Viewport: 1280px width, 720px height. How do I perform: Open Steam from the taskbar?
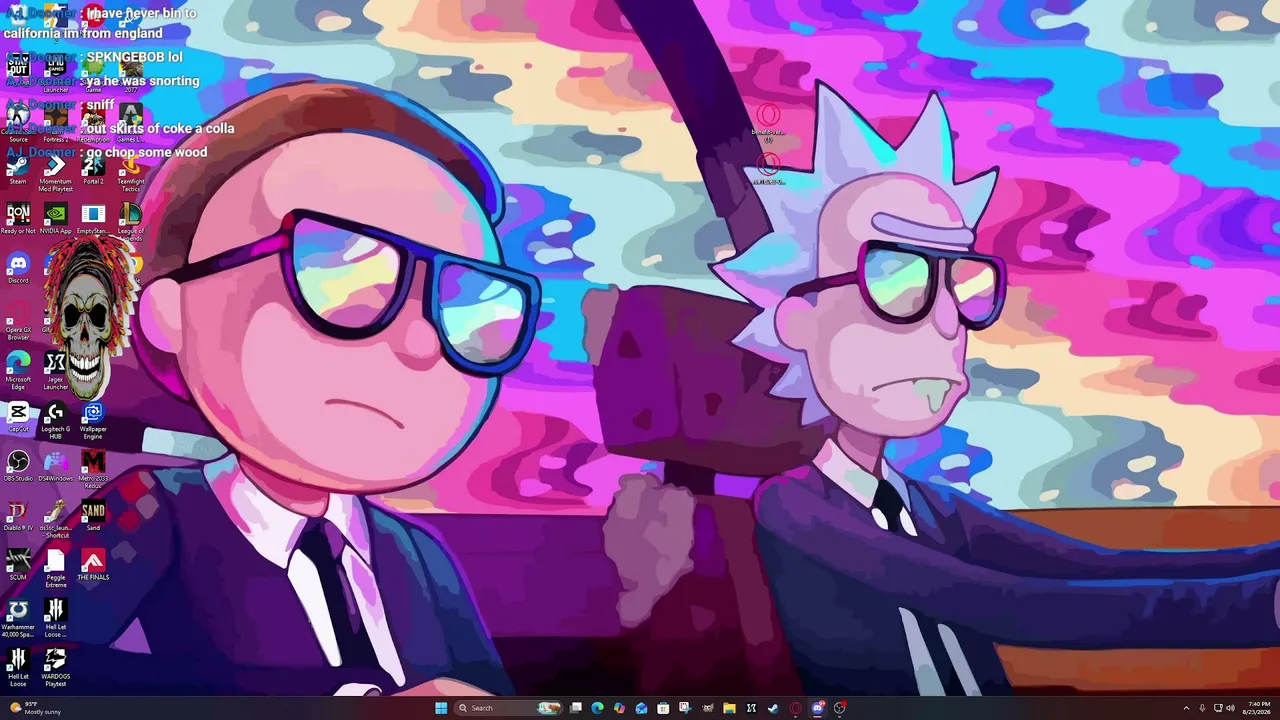(x=773, y=708)
